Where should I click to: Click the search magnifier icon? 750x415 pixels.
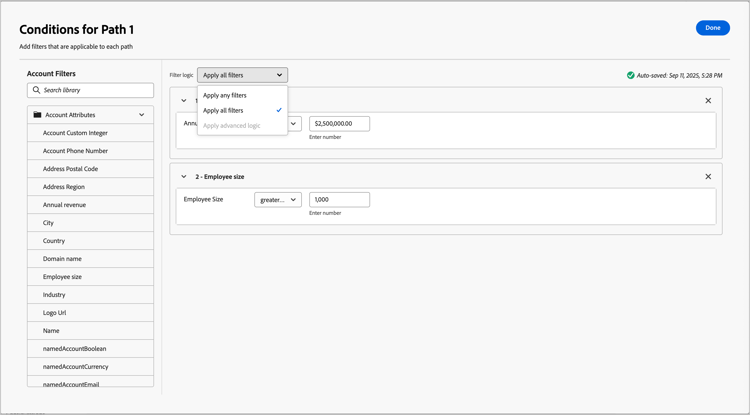pyautogui.click(x=36, y=90)
